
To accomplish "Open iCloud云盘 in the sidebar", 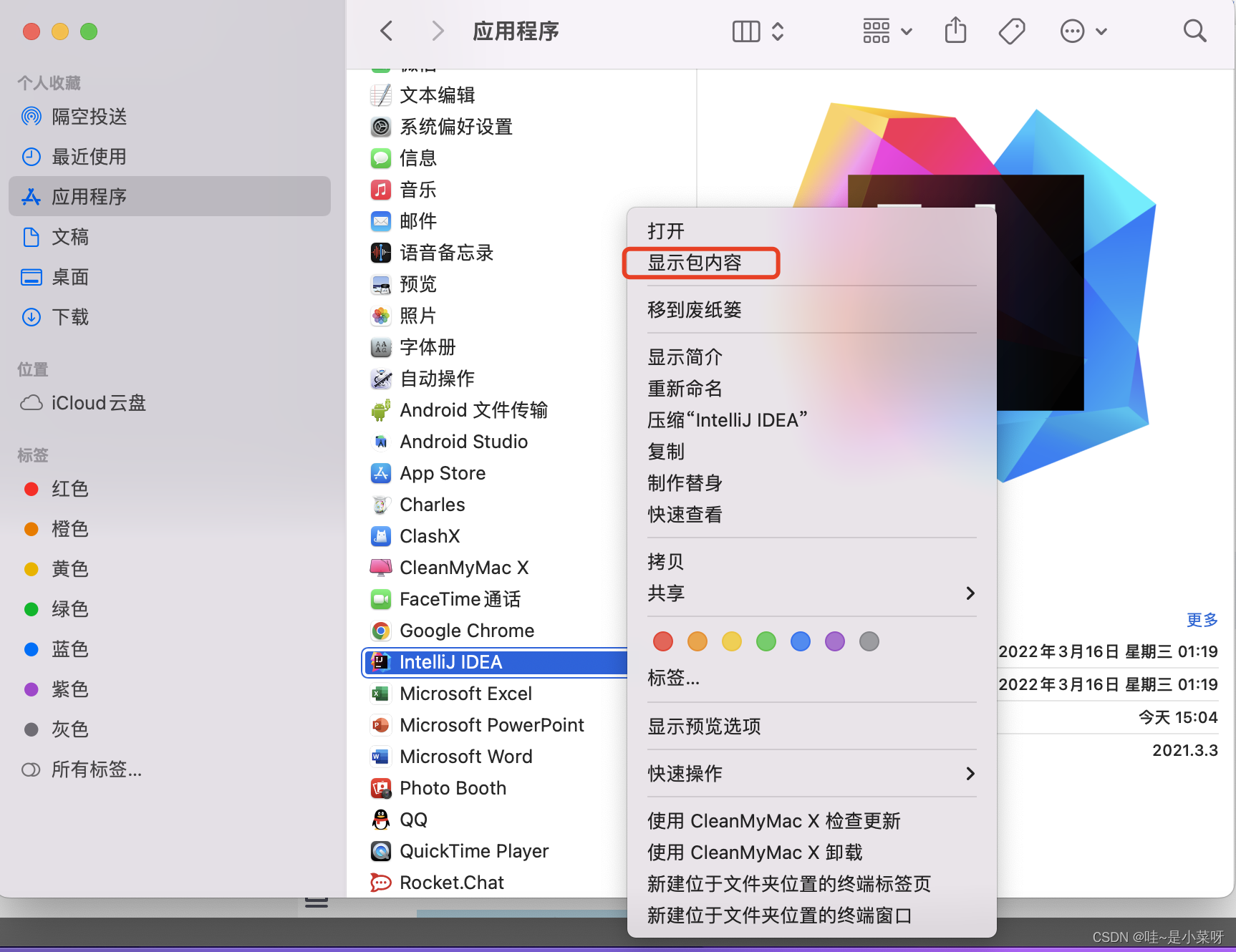I will pyautogui.click(x=170, y=403).
